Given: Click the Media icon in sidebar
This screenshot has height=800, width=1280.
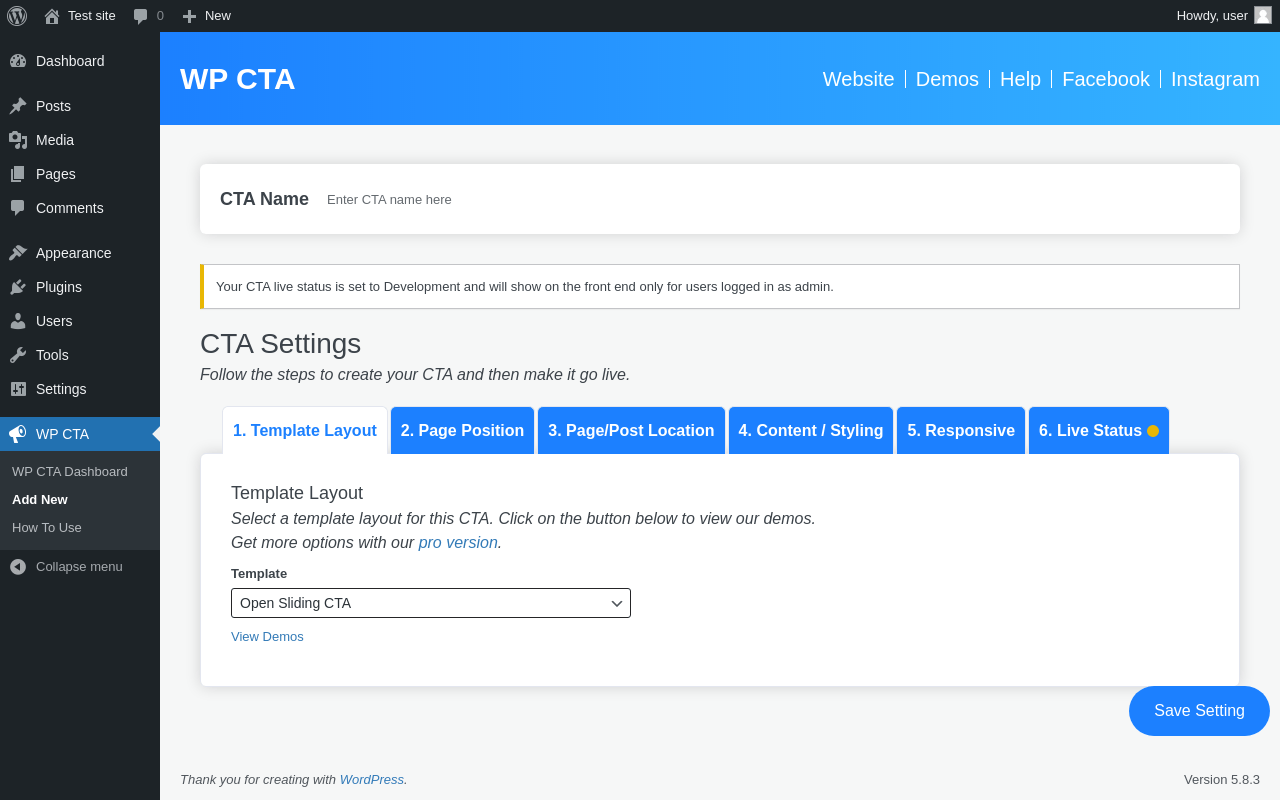Looking at the screenshot, I should click(x=18, y=140).
